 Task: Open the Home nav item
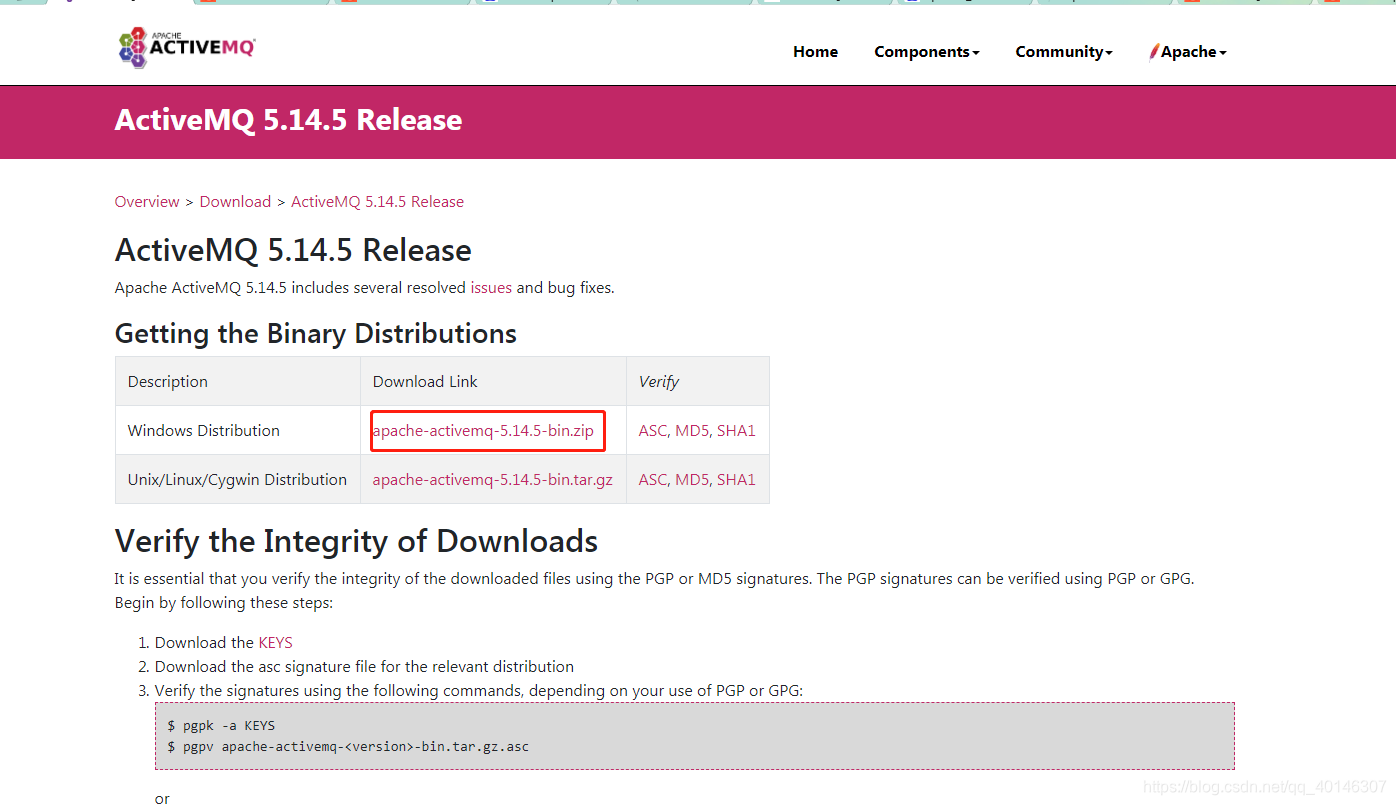point(815,52)
